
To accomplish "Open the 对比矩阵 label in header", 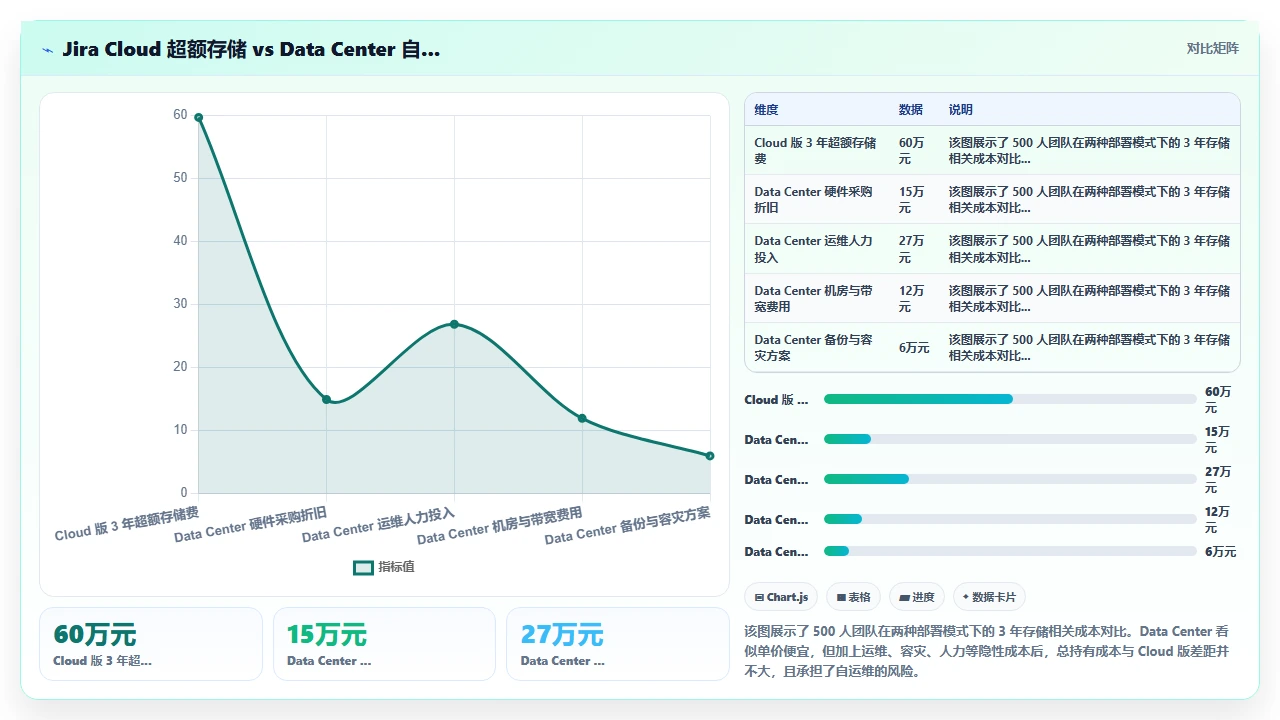I will (x=1212, y=48).
